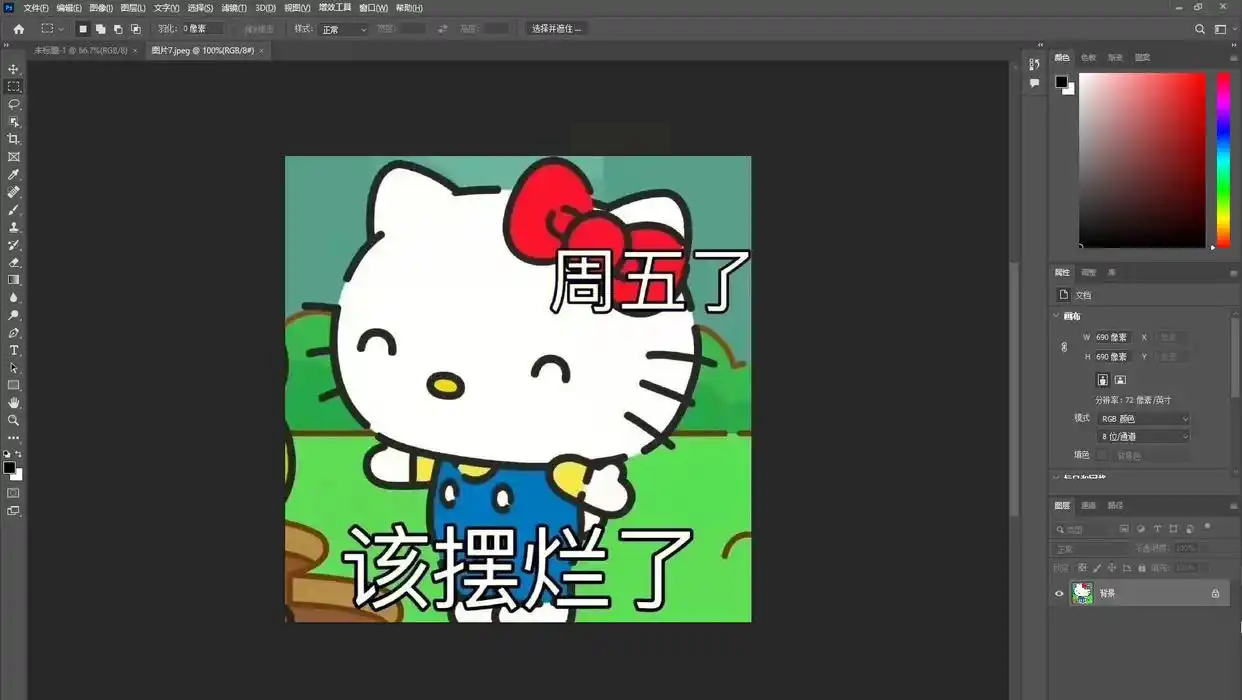Select the Gradient tool
Screen dimensions: 1242x700
click(x=14, y=280)
